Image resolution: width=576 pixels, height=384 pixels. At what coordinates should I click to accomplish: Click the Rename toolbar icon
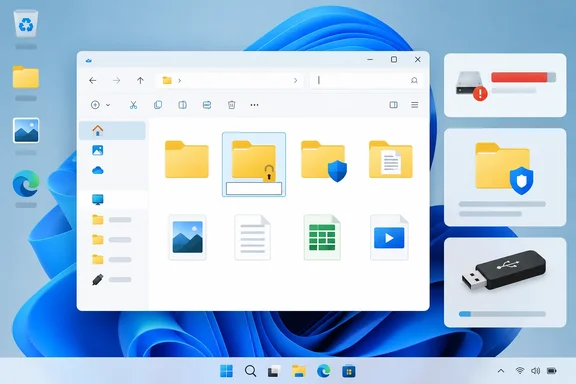207,105
